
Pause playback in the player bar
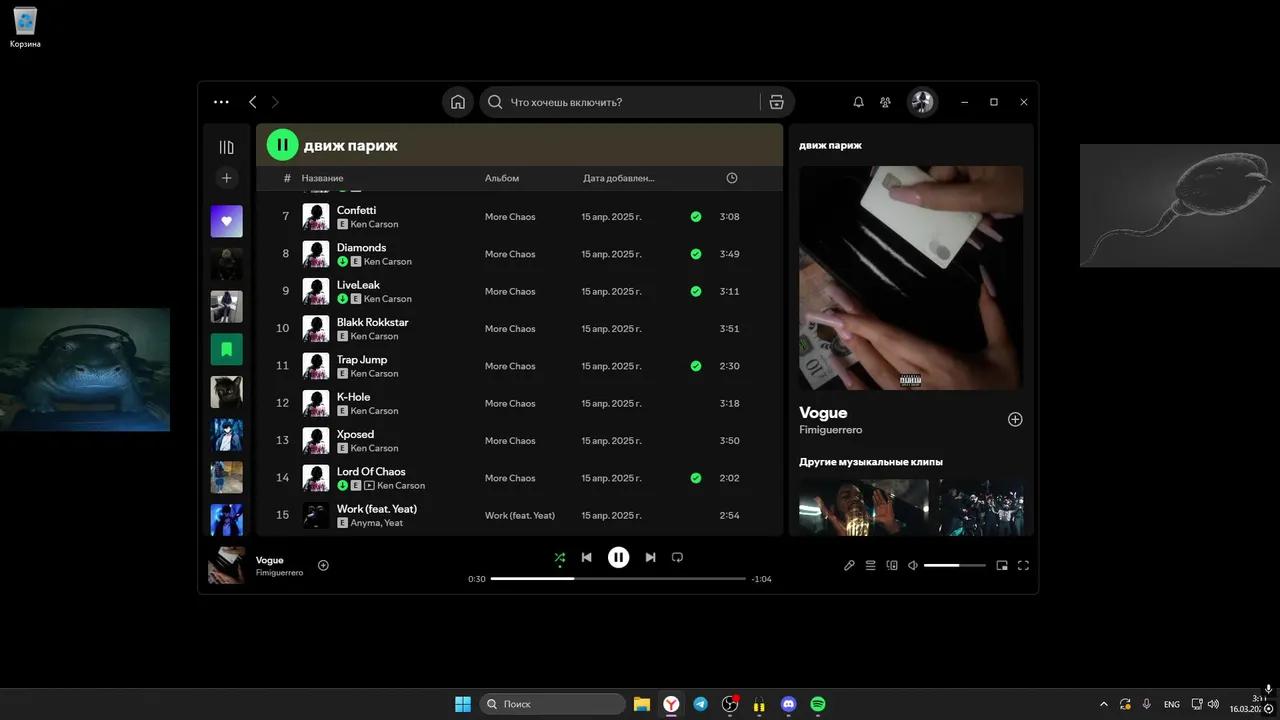tap(619, 557)
